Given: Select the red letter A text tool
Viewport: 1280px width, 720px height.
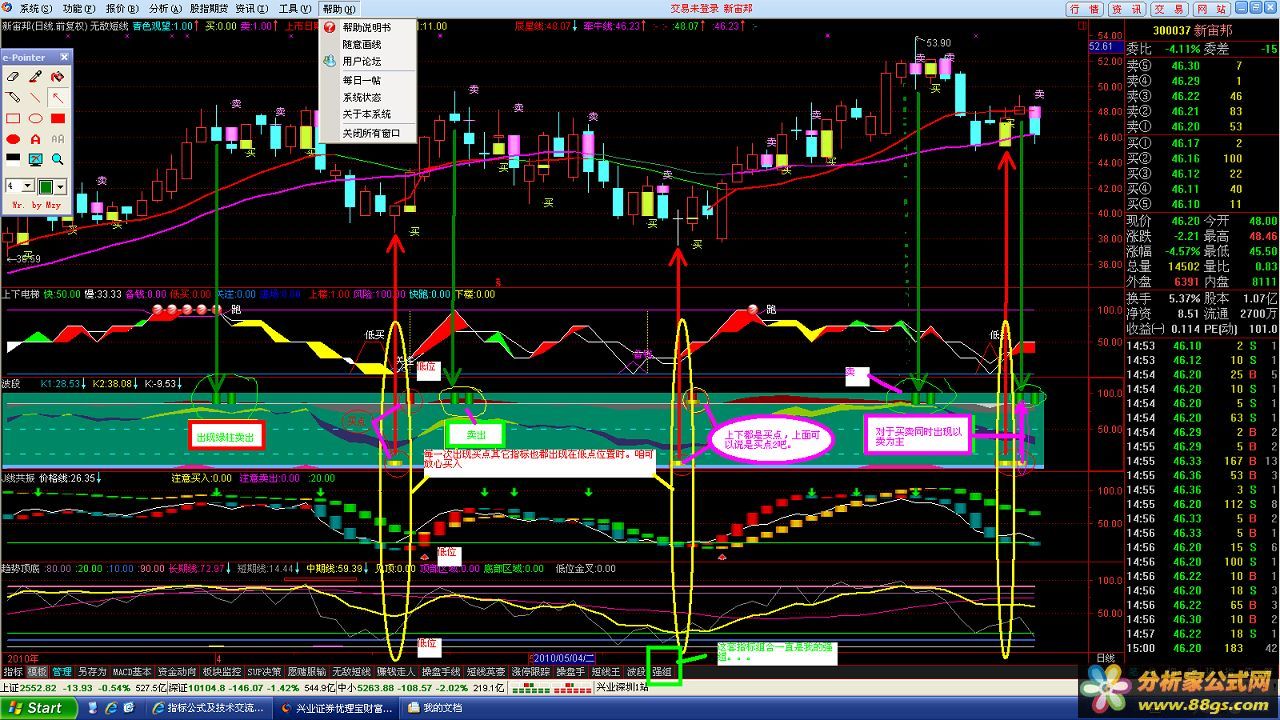Looking at the screenshot, I should [36, 139].
